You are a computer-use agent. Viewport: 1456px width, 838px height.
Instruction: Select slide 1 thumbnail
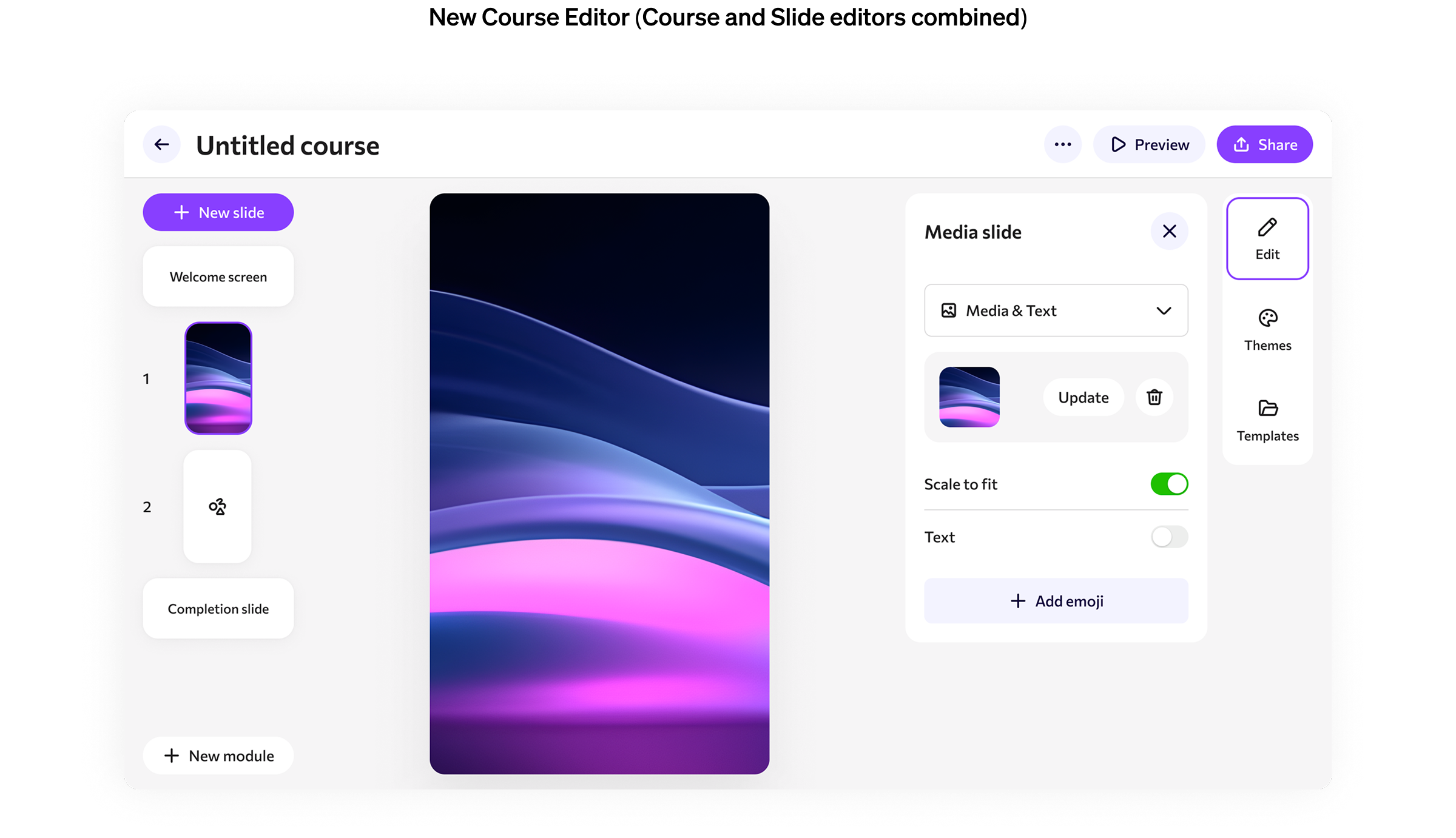coord(218,378)
